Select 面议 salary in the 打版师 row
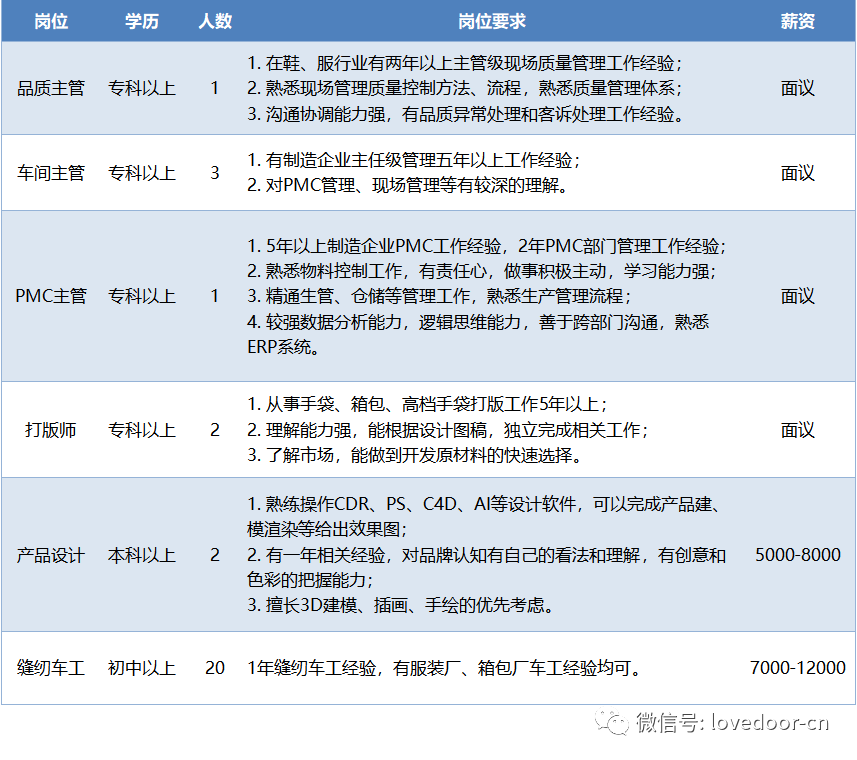The image size is (857, 760). (797, 430)
